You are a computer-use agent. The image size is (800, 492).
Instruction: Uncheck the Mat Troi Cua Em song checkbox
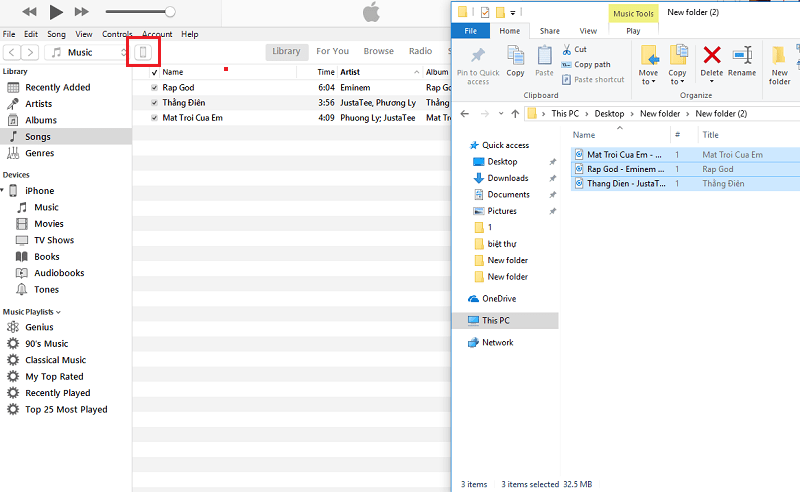coord(154,118)
